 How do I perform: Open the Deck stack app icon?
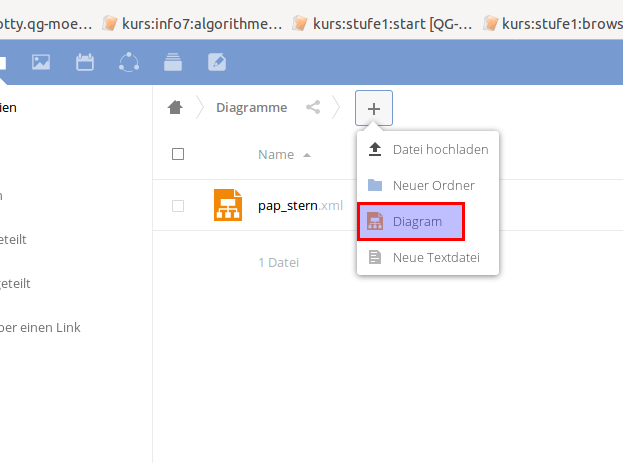[x=173, y=62]
